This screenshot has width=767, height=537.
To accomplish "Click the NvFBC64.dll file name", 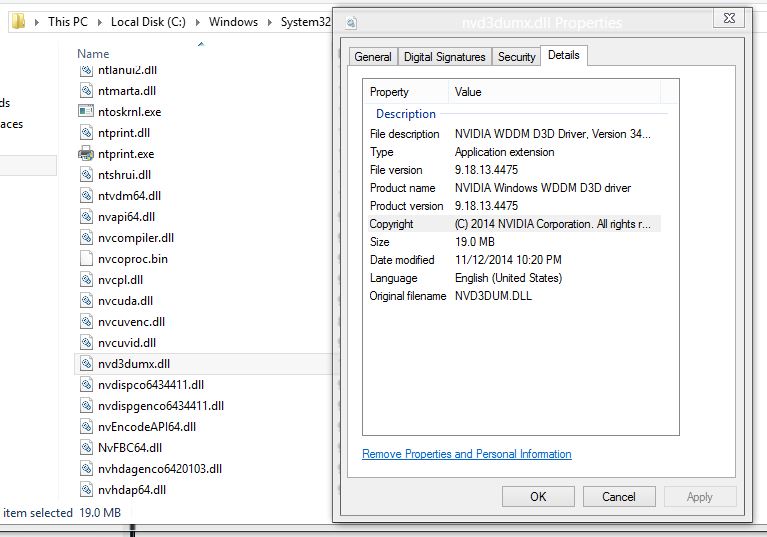I will point(130,448).
